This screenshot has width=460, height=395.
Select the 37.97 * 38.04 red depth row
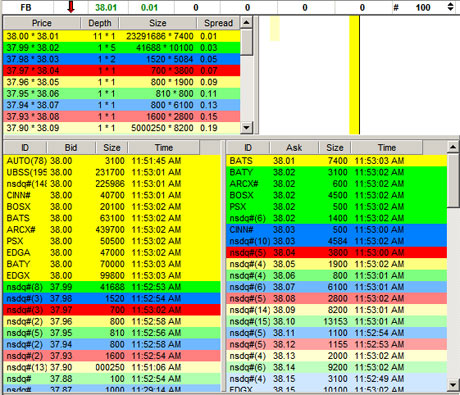click(122, 71)
